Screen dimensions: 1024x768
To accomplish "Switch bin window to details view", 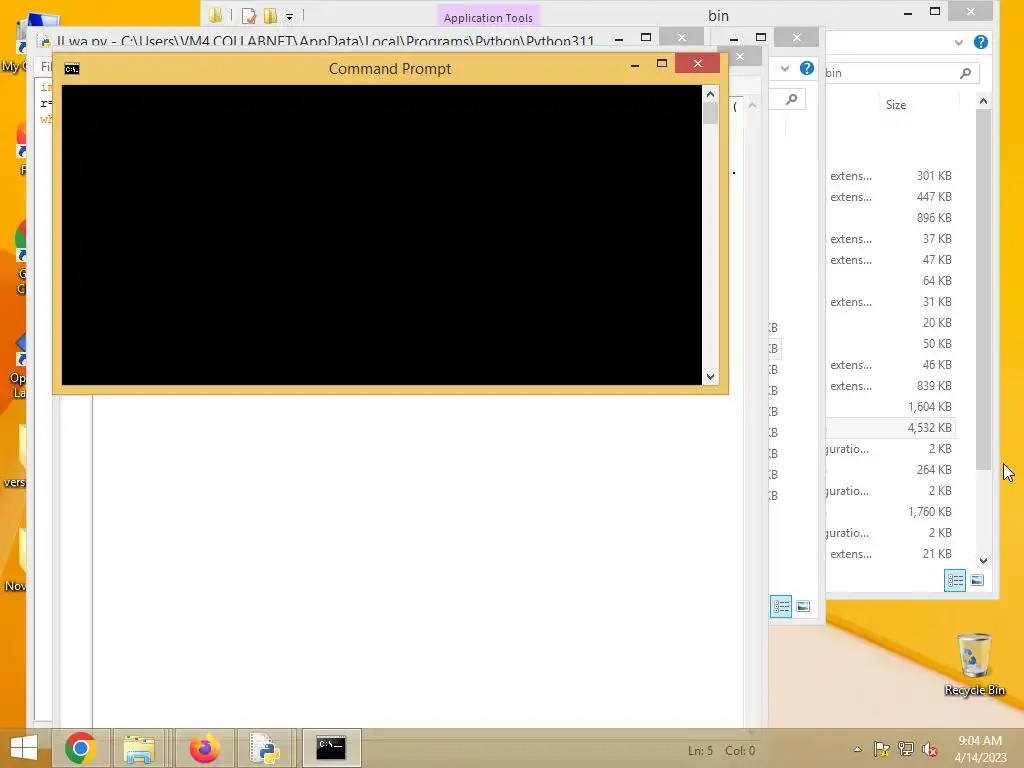I will (x=955, y=580).
